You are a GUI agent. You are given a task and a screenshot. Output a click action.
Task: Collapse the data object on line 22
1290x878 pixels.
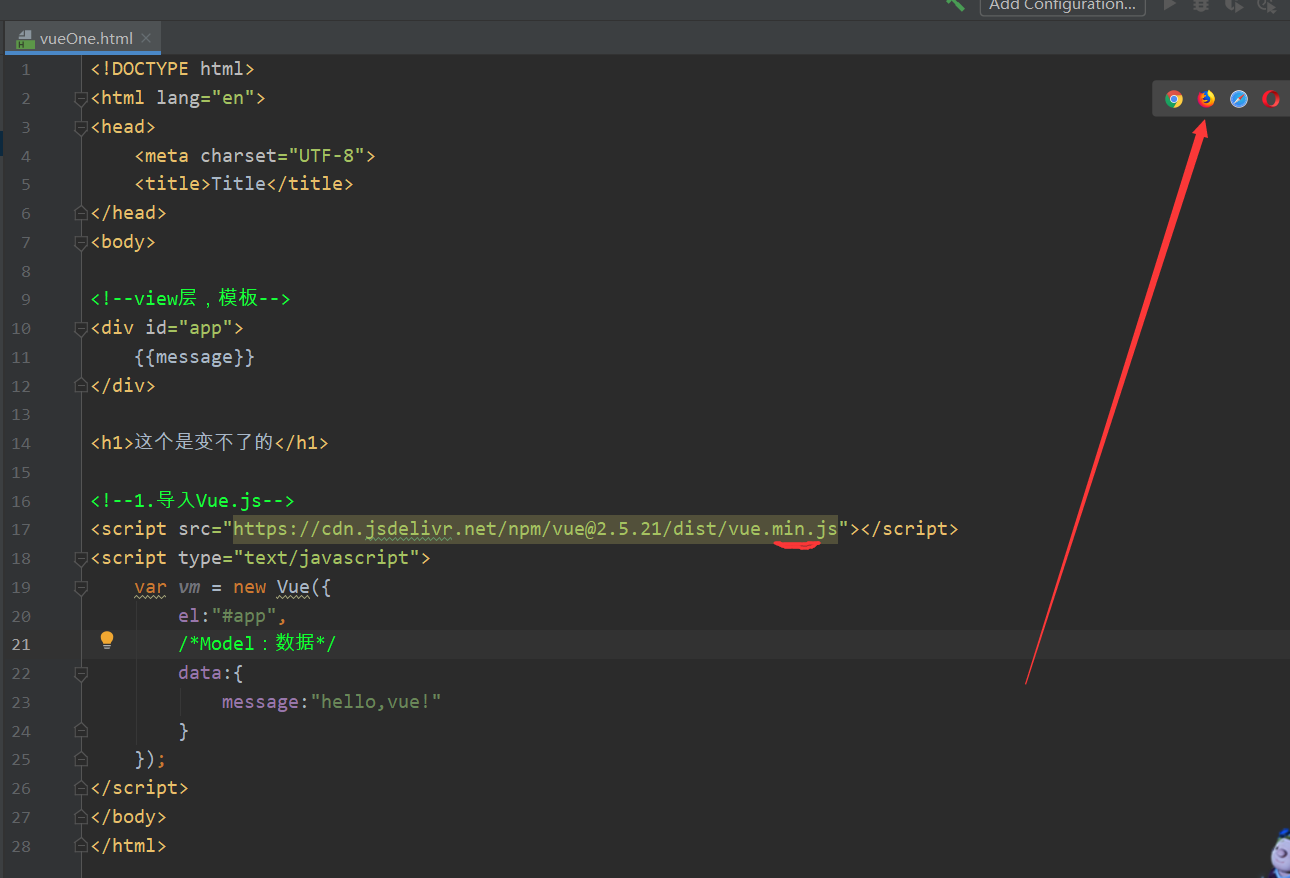(x=81, y=674)
